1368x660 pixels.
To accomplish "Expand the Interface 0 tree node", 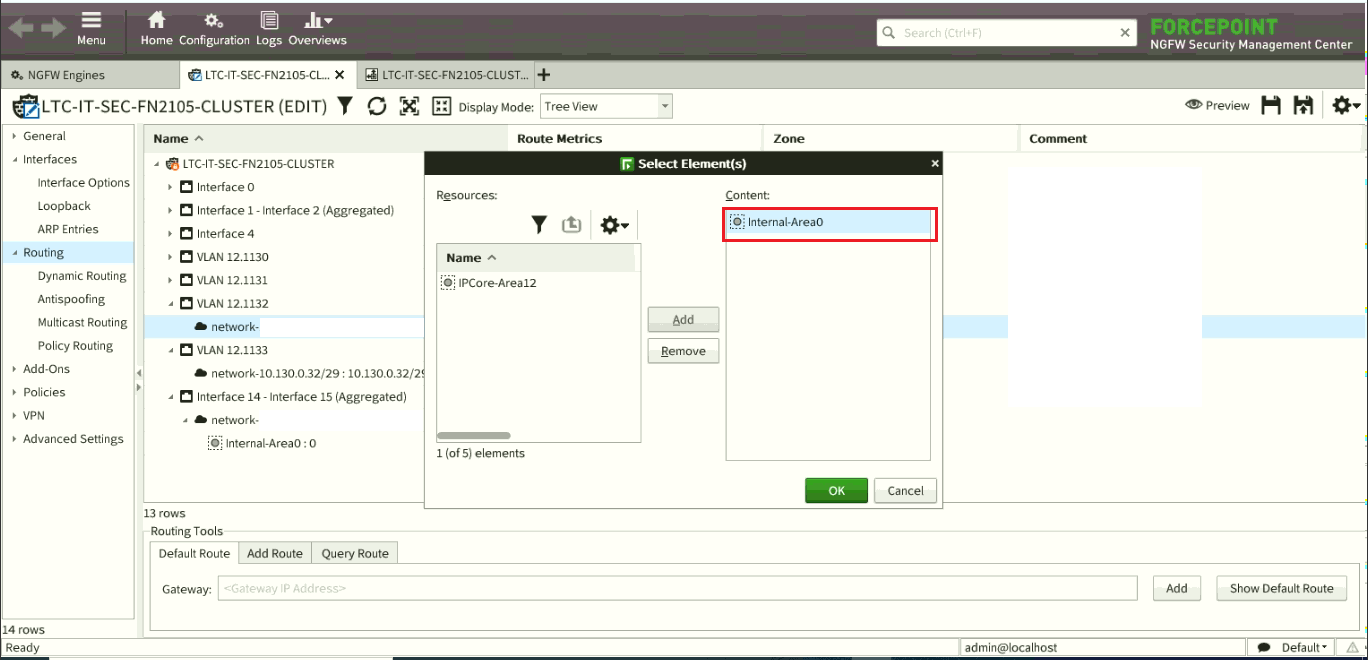I will pos(171,187).
